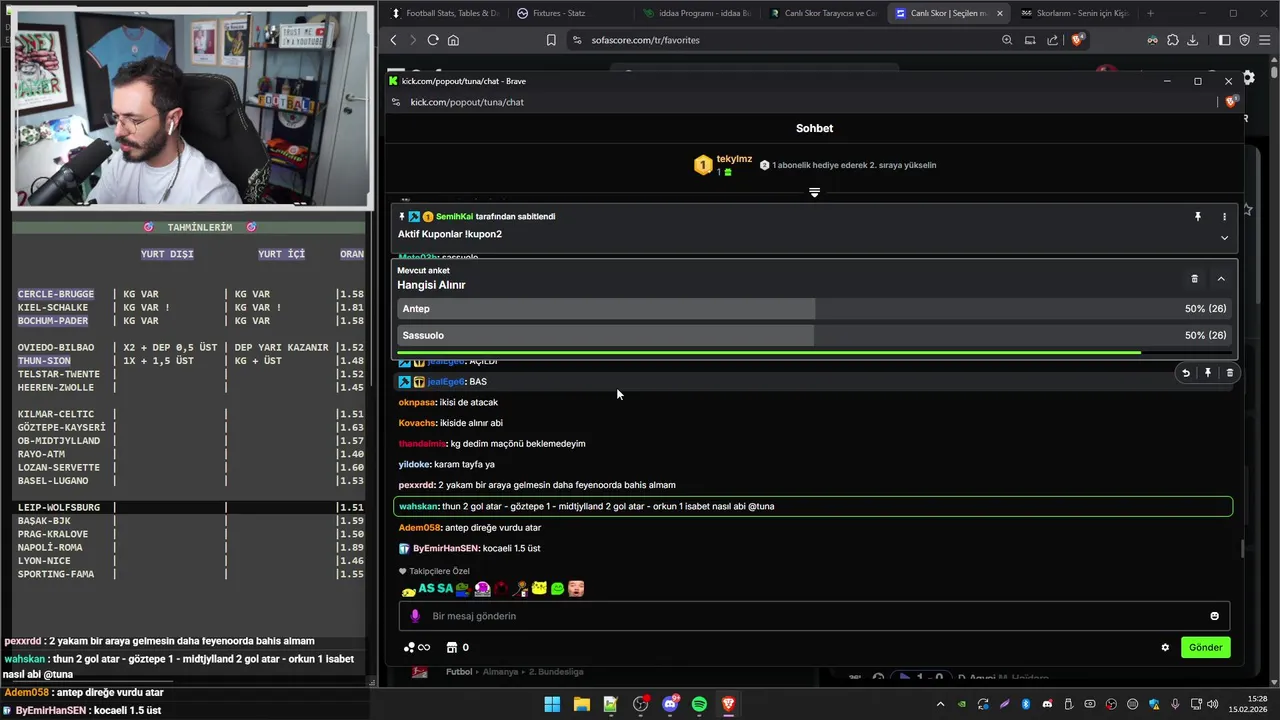Toggle the browser sidebar panel

pos(1224,40)
